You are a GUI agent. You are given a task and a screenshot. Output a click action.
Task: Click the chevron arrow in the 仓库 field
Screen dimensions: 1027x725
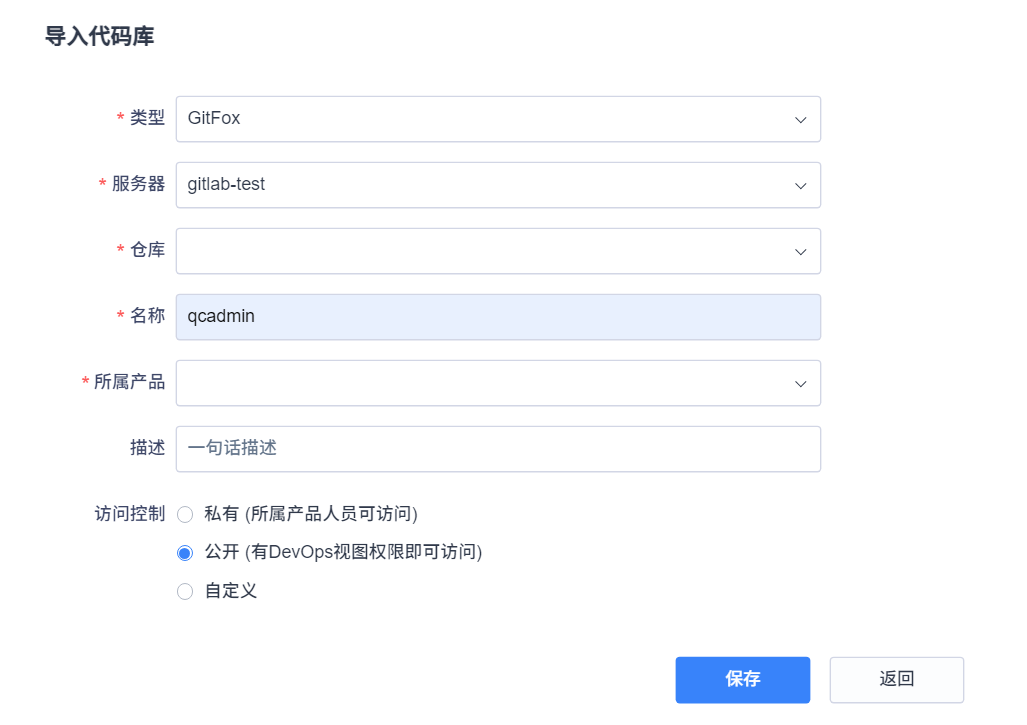(x=800, y=251)
